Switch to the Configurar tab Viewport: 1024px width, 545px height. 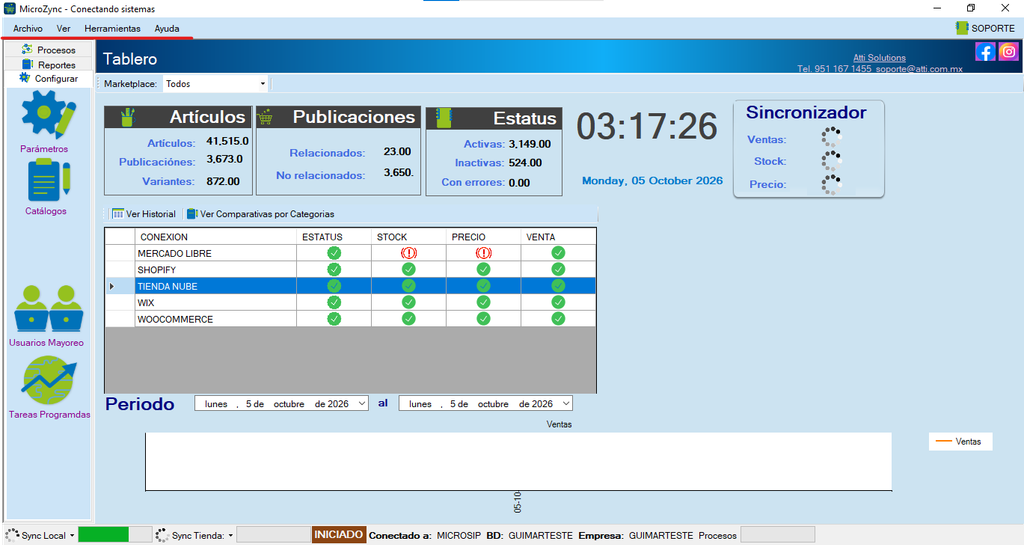(49, 78)
